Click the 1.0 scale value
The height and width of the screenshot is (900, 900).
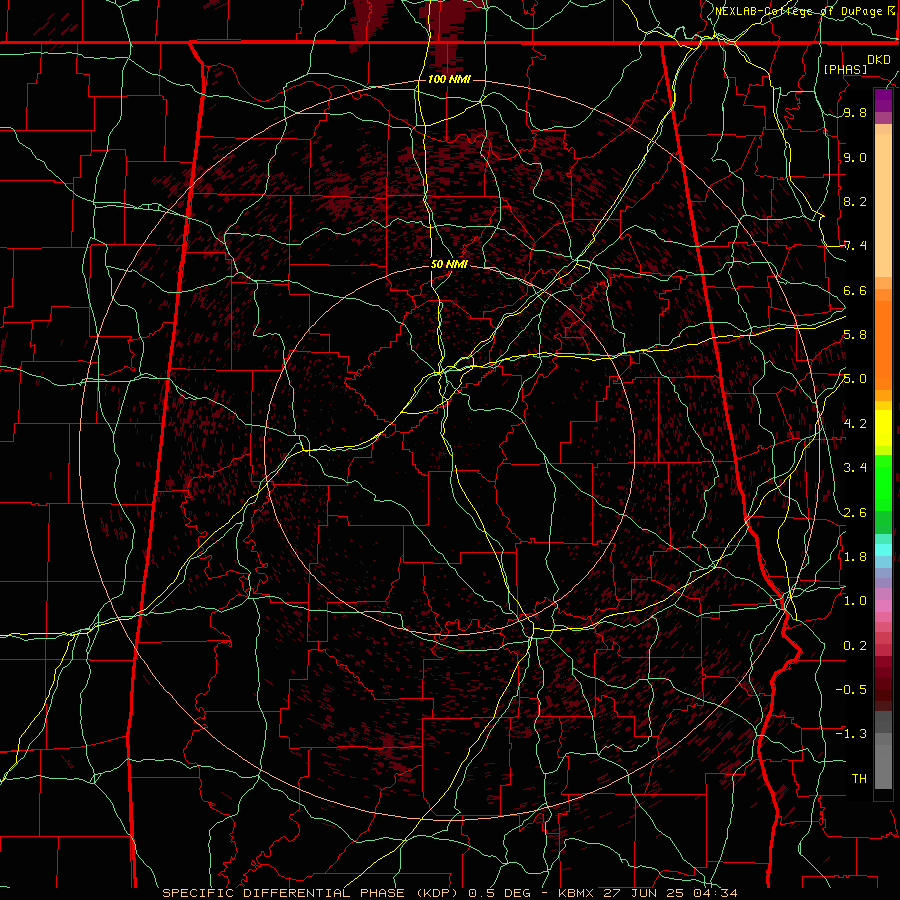pos(855,601)
